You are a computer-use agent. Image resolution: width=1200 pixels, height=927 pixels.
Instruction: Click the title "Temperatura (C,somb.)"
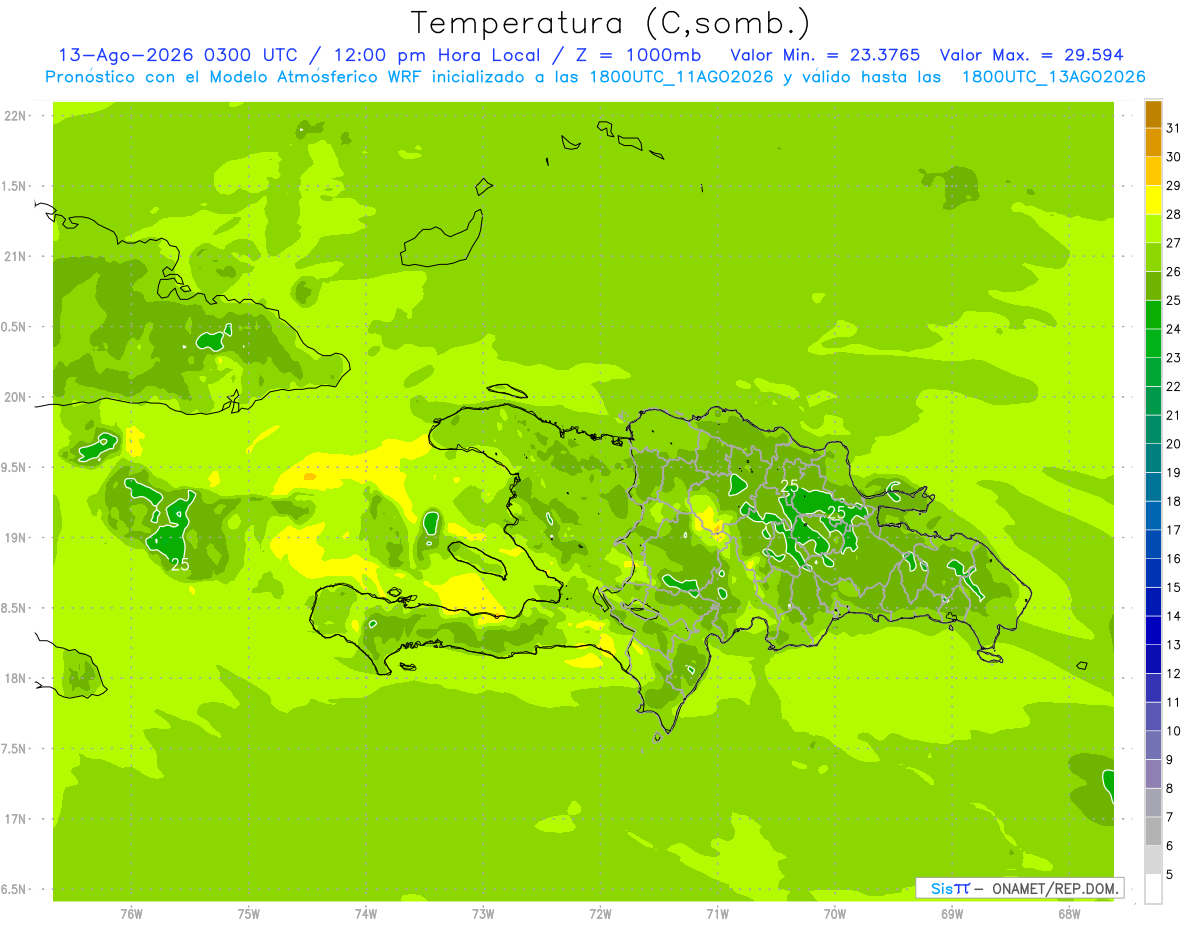pyautogui.click(x=611, y=23)
